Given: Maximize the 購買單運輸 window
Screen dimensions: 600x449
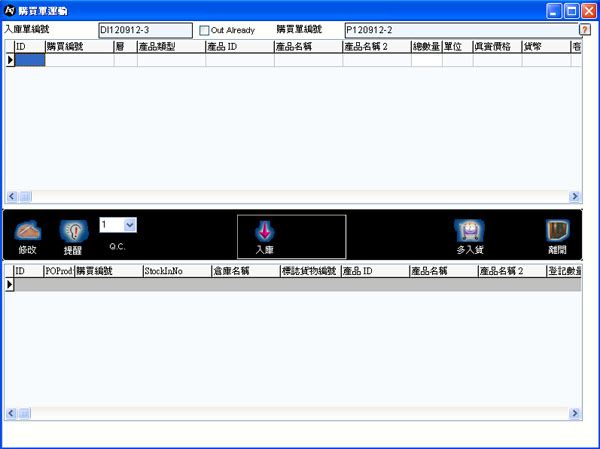Looking at the screenshot, I should 572,11.
